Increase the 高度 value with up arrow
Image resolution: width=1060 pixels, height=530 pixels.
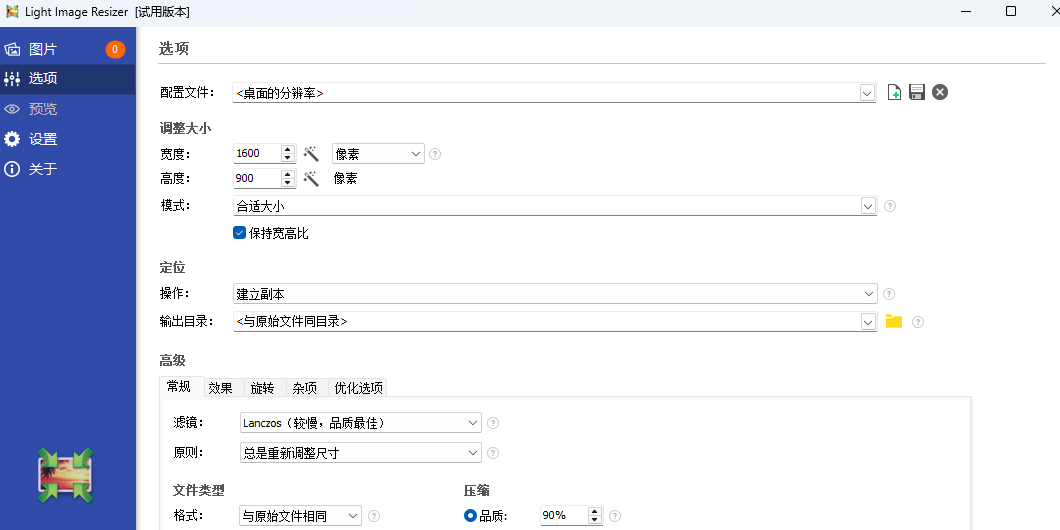288,174
